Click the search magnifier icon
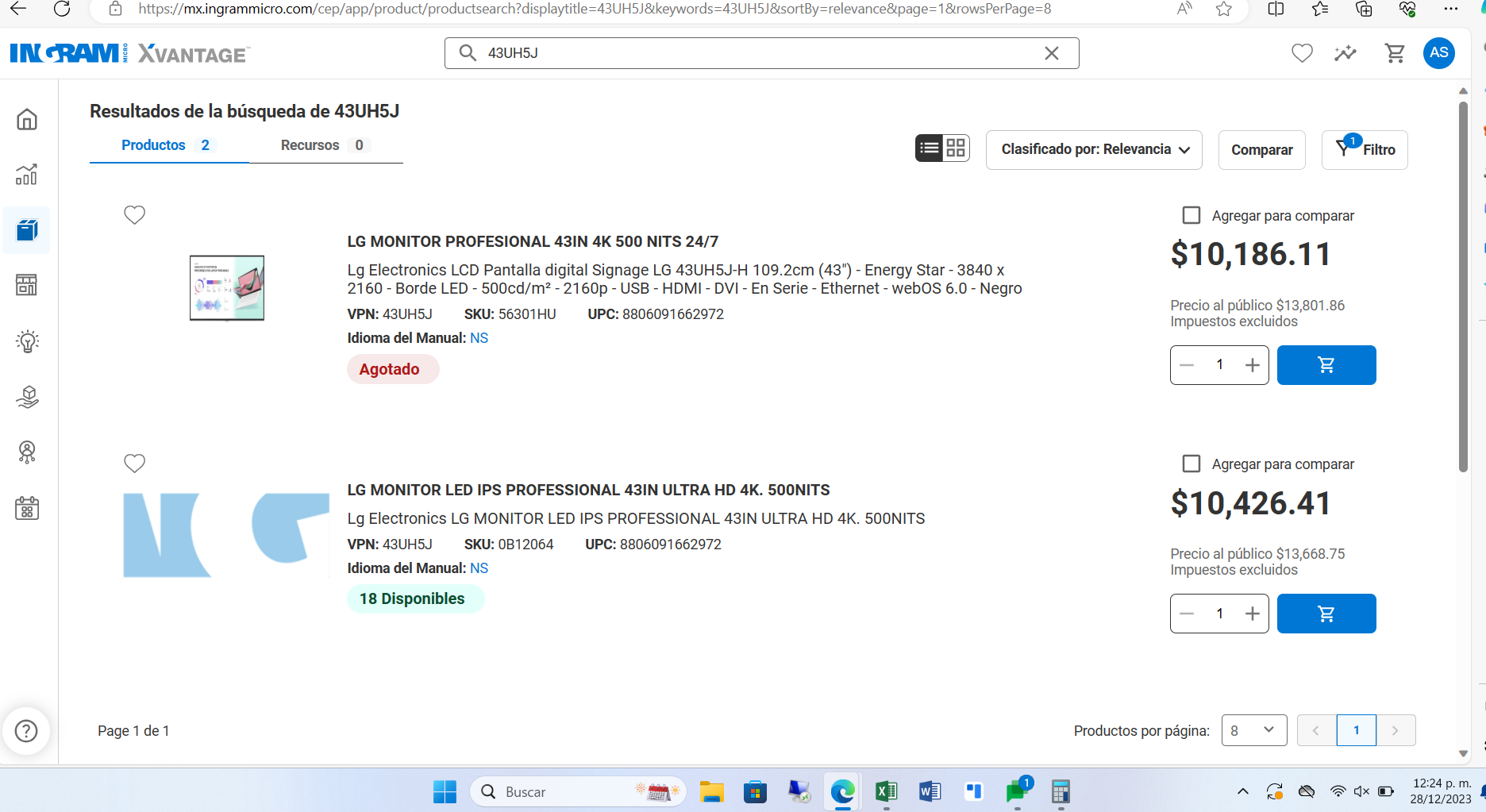The image size is (1486, 812). 468,53
